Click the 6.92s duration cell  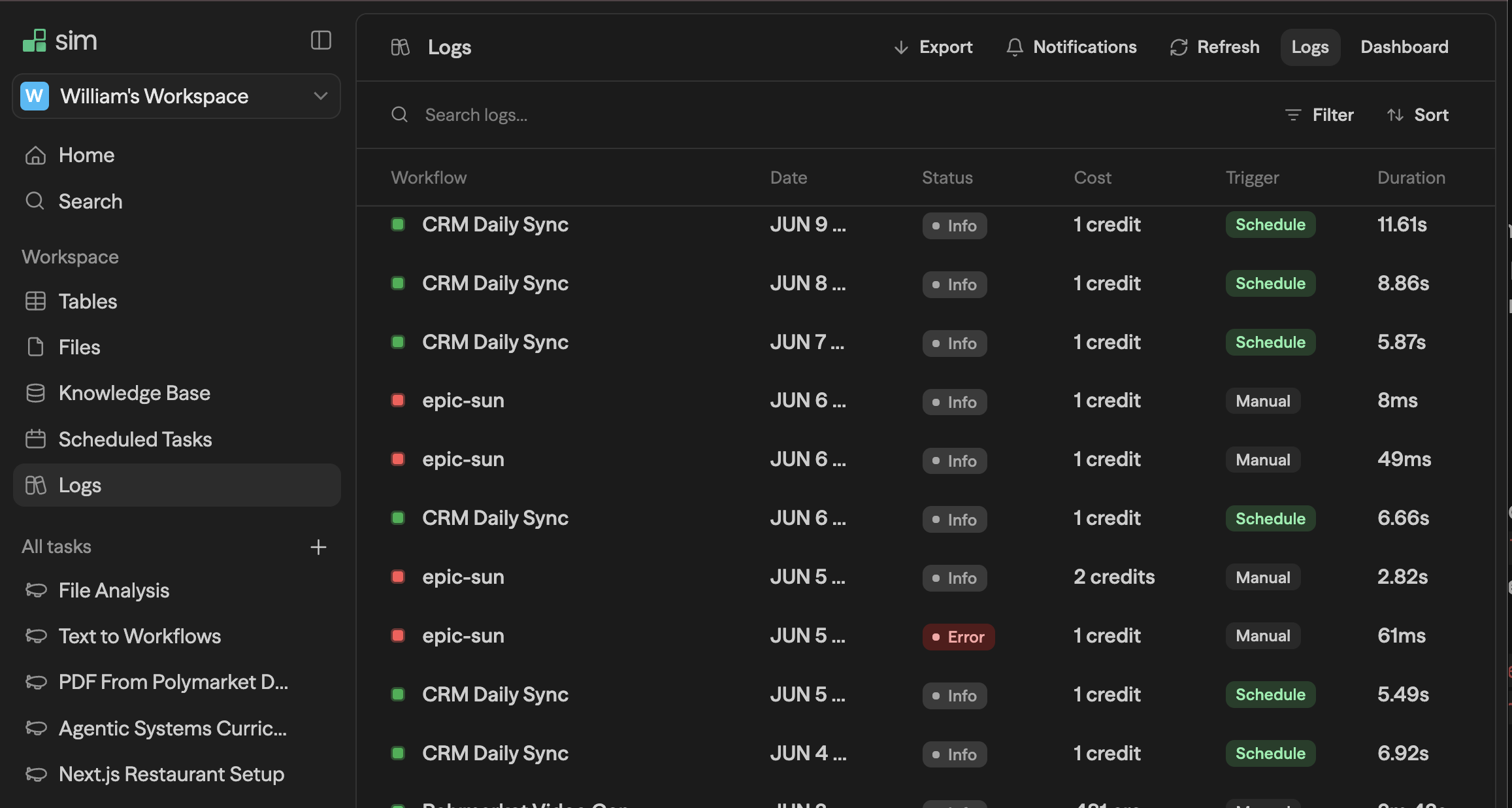[x=1403, y=754]
